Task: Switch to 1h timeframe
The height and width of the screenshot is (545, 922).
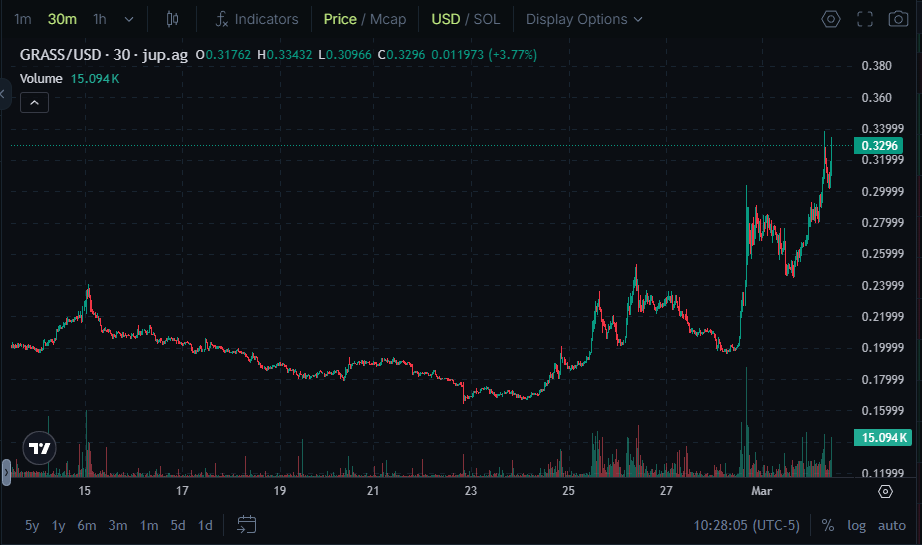Action: click(x=100, y=19)
